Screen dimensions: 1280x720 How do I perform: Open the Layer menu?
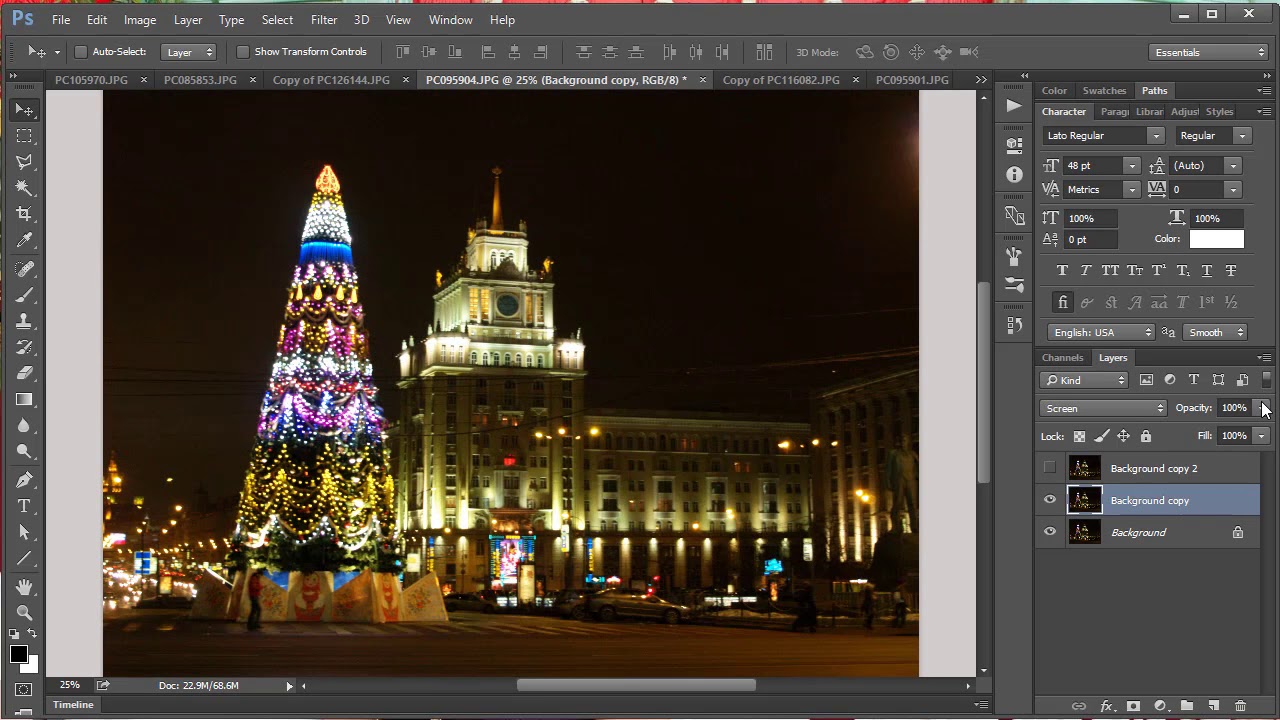pos(188,19)
